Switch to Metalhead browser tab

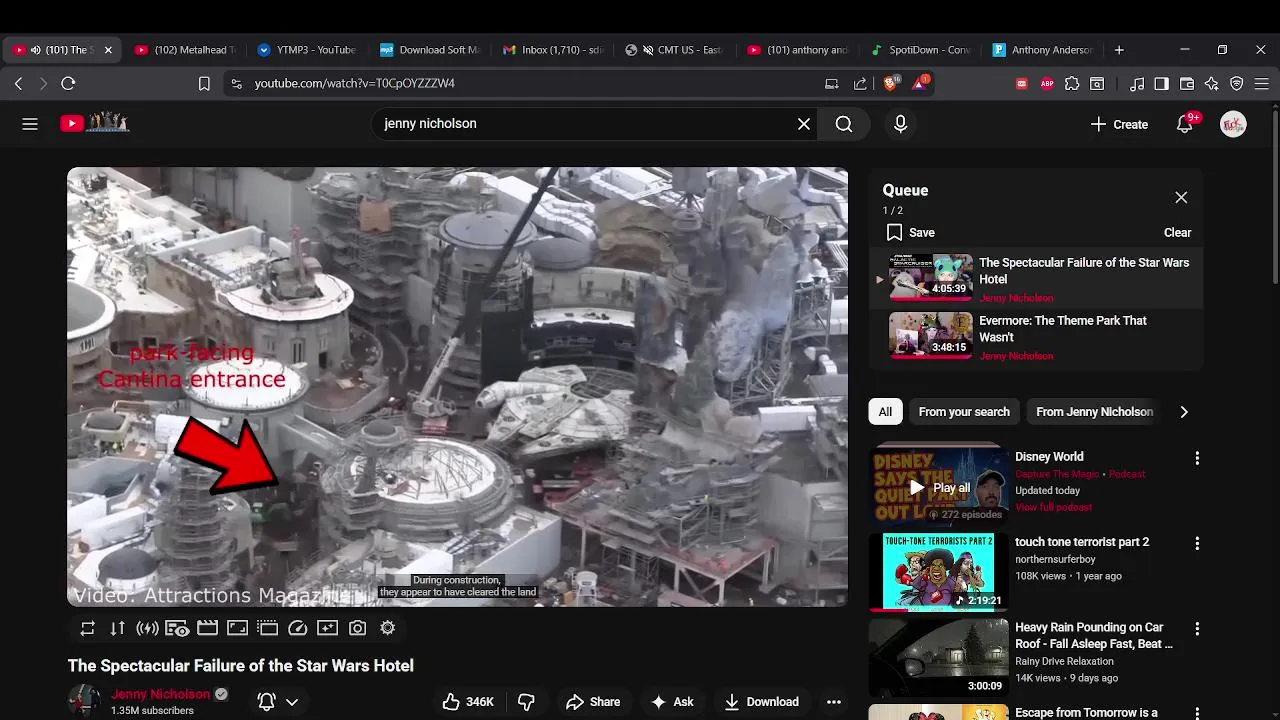185,50
